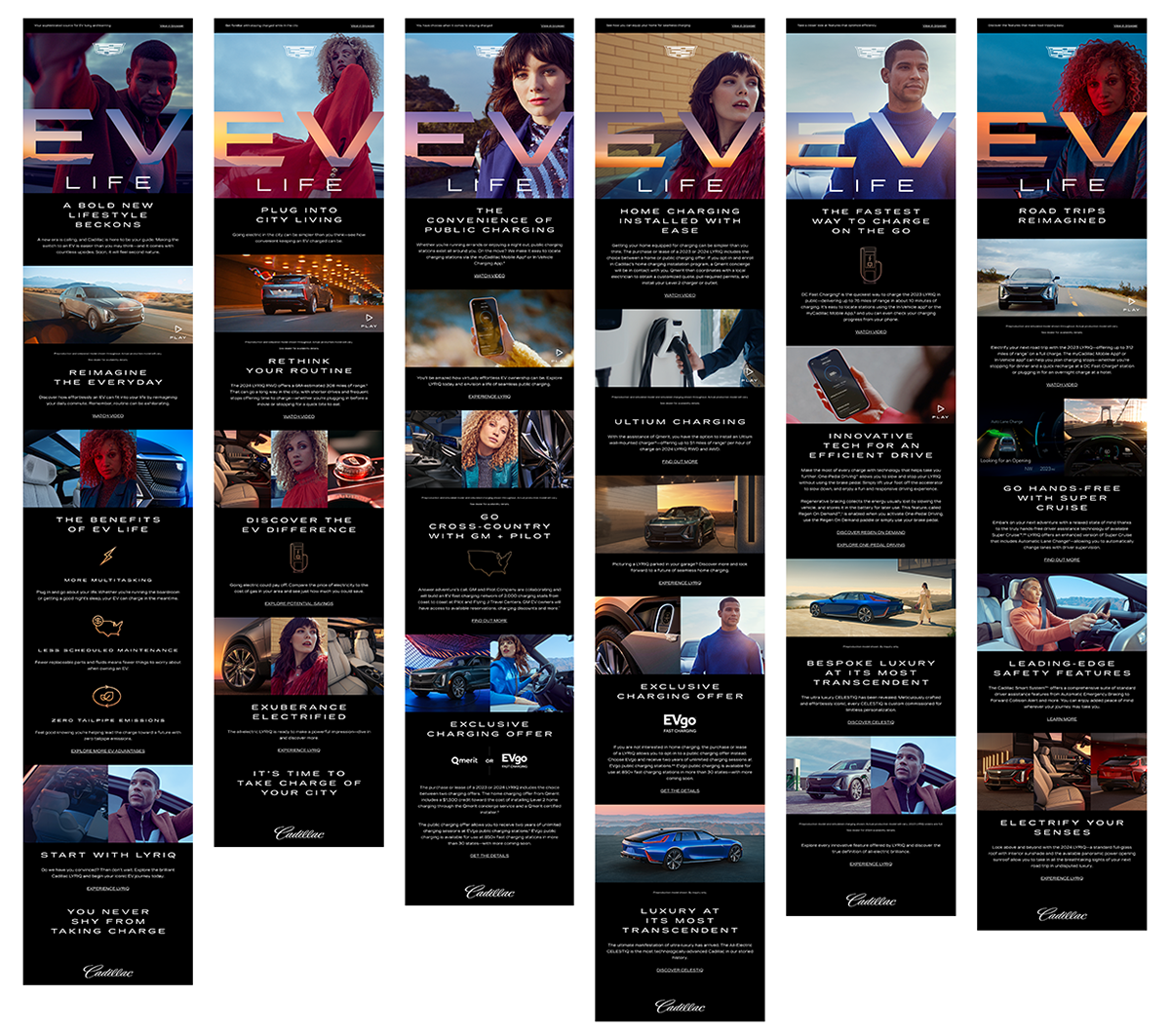
Task: Click the leaf cycle icon above Zero Tailpipe Emissions
Action: tap(108, 696)
